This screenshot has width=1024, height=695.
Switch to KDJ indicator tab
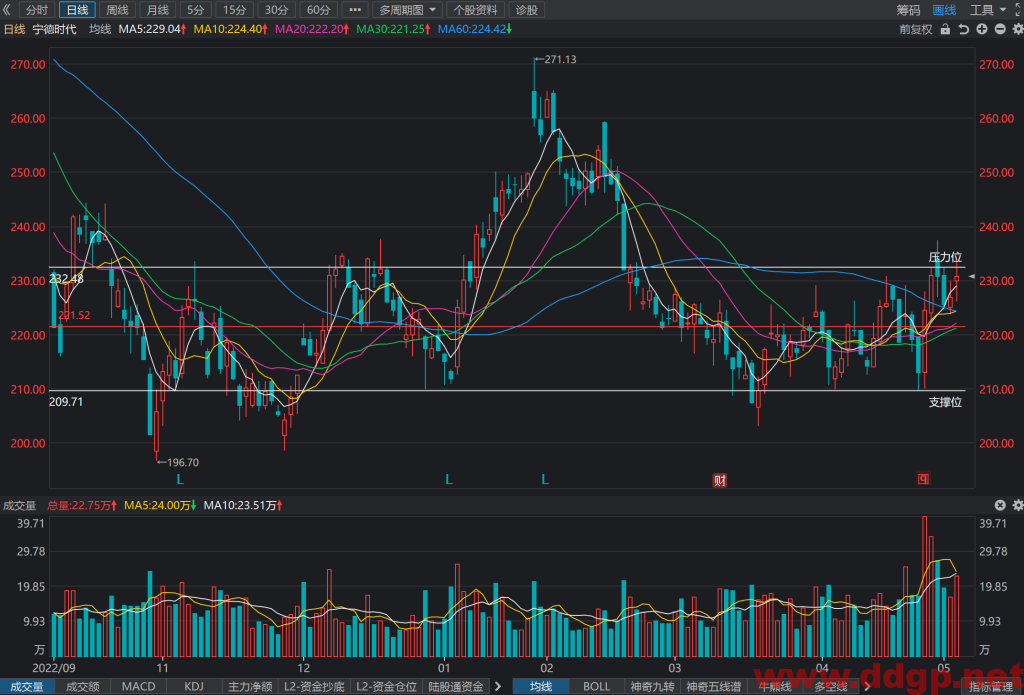tap(194, 687)
